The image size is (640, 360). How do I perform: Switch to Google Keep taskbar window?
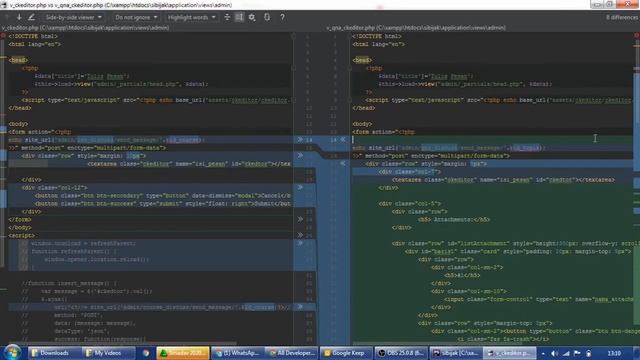[x=346, y=353]
